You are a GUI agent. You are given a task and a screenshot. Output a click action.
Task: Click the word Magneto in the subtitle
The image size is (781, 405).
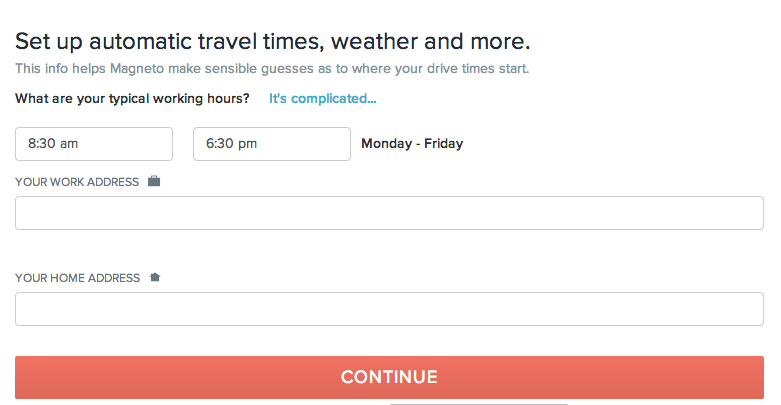click(x=137, y=69)
